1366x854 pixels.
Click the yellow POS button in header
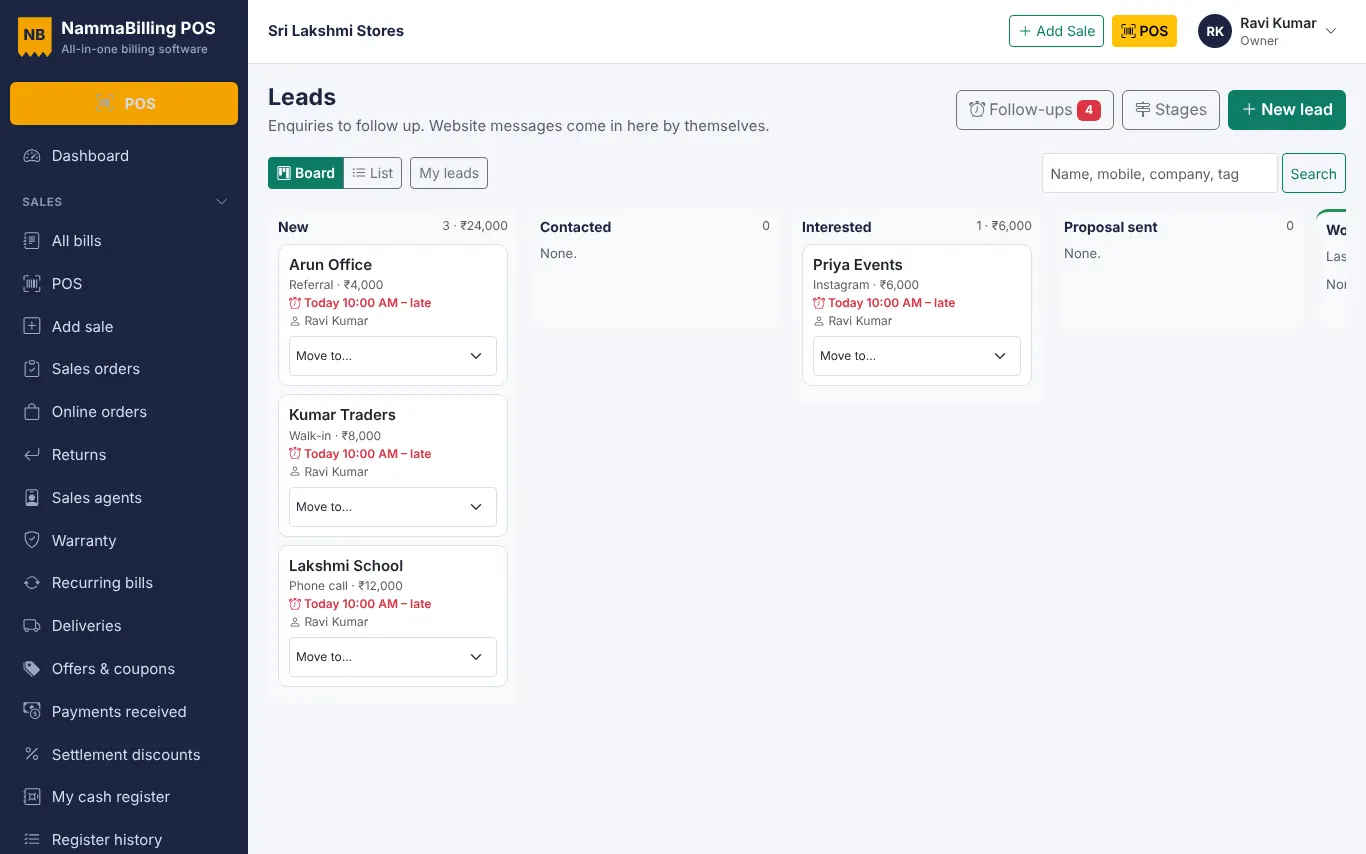tap(1144, 31)
